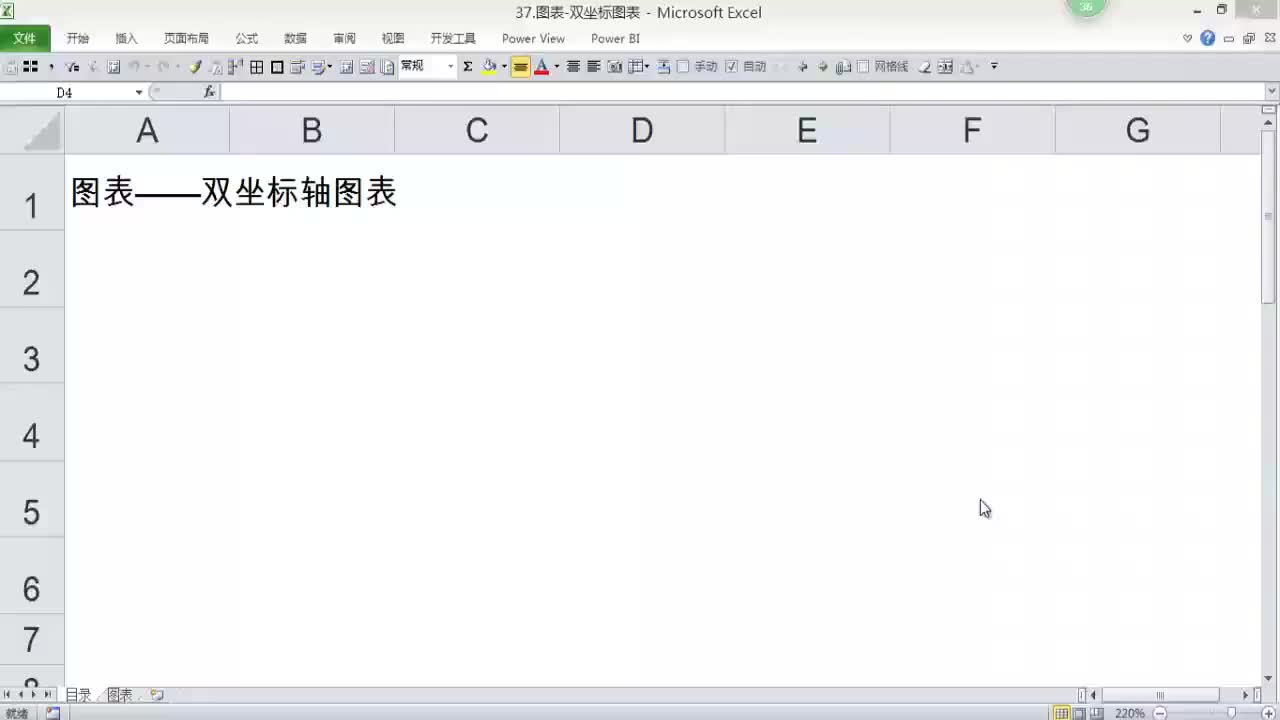Screen dimensions: 1280x720
Task: Click the 220% zoom level
Action: pyautogui.click(x=1130, y=713)
